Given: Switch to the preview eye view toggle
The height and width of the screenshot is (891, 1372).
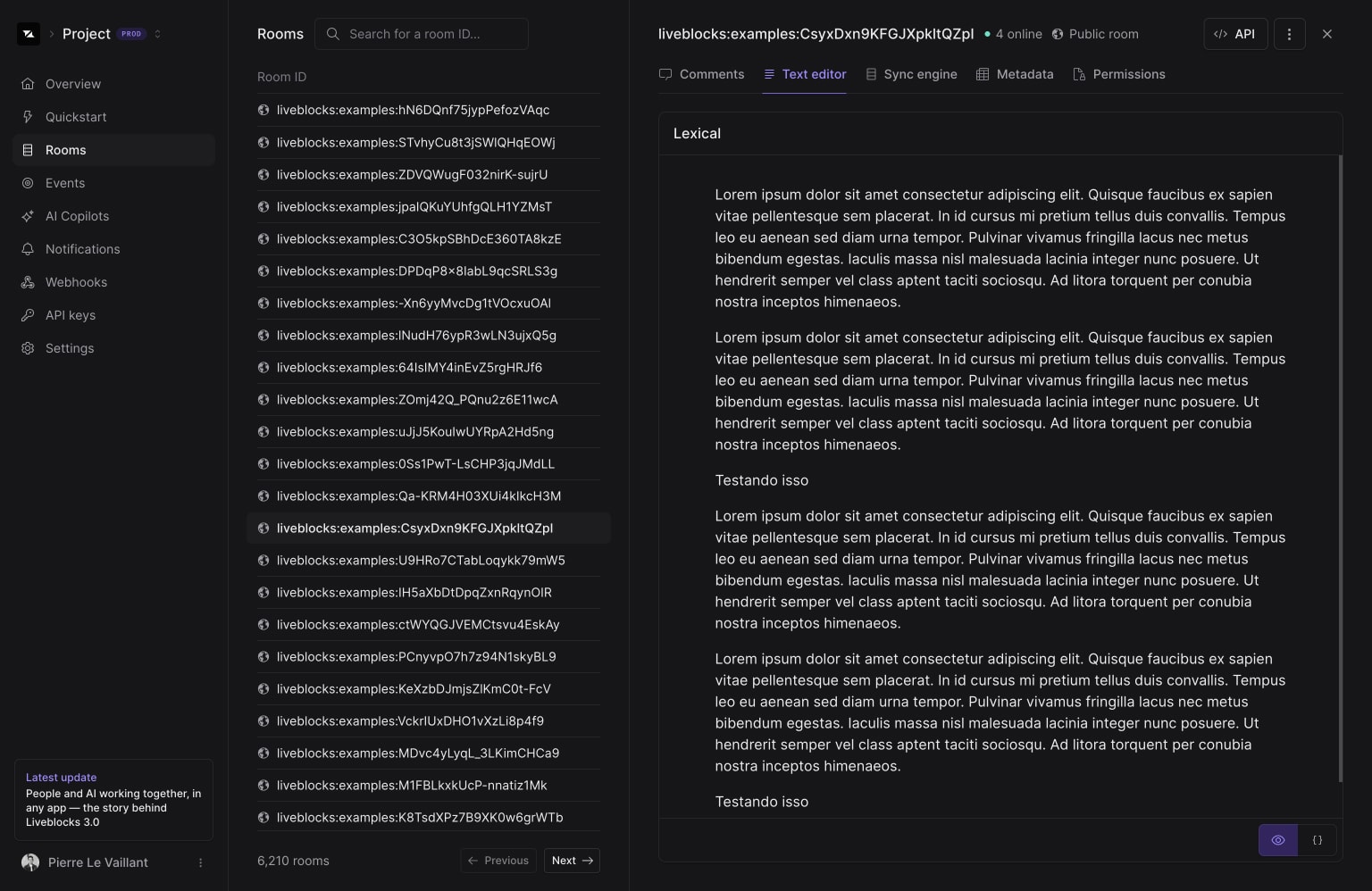Looking at the screenshot, I should [1277, 840].
